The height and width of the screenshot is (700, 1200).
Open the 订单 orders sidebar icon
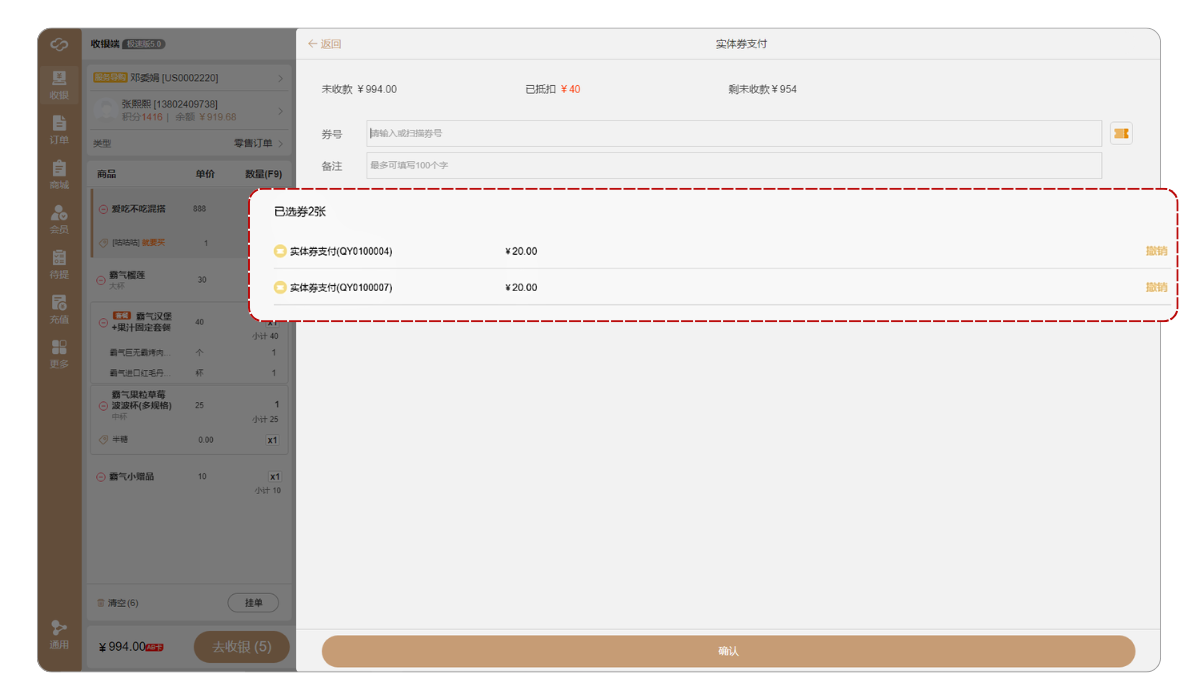coord(59,129)
